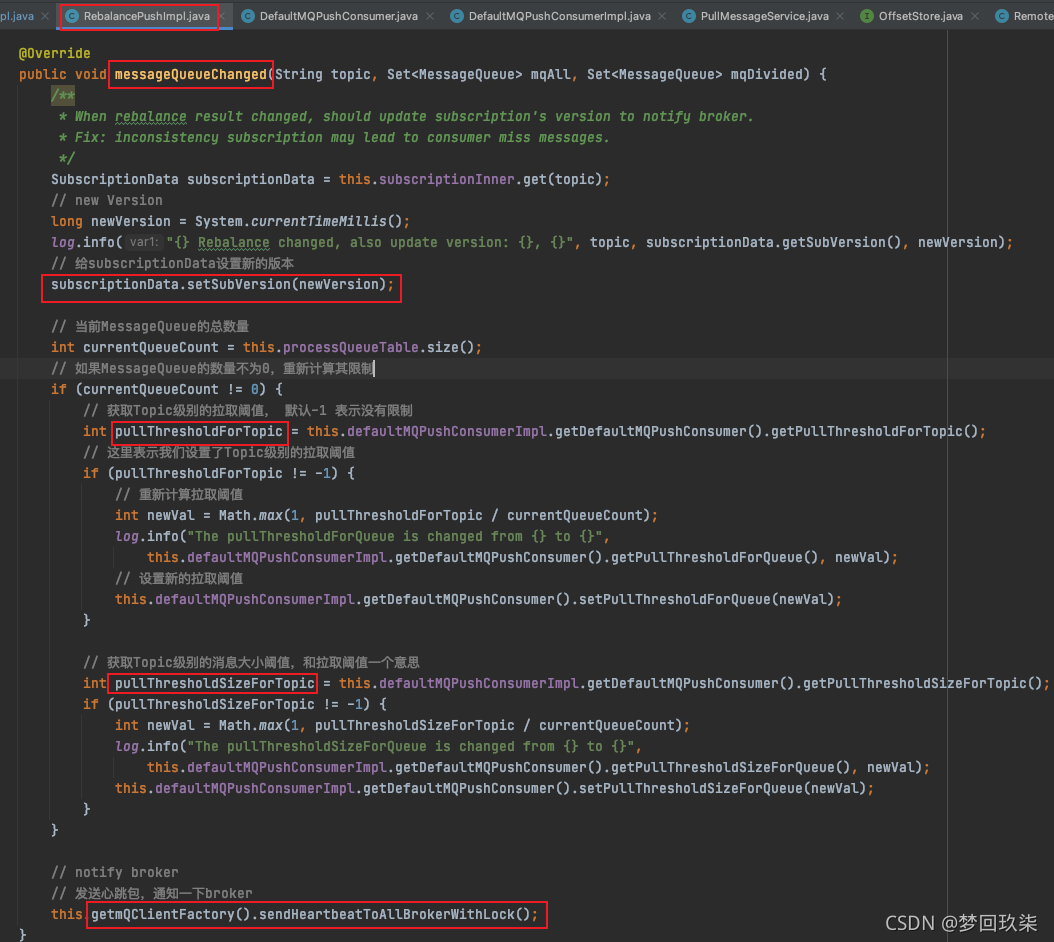Click the messageQueueChanged method name
The height and width of the screenshot is (942, 1054).
[x=190, y=75]
